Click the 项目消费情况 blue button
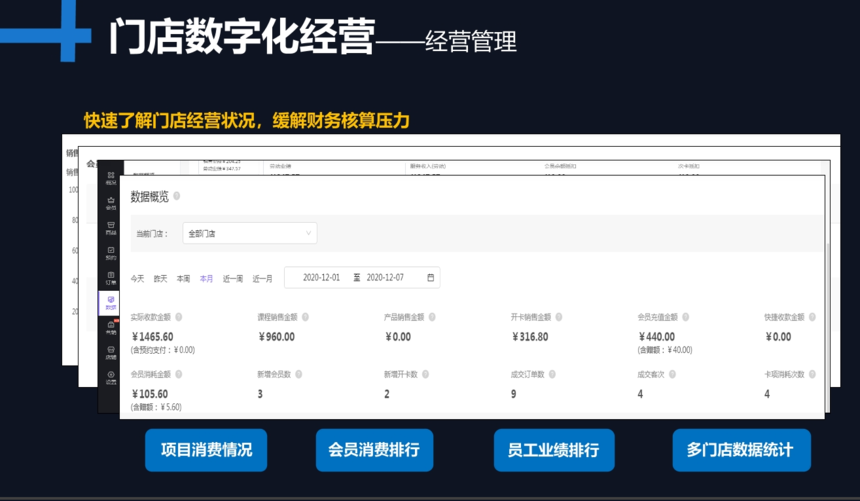This screenshot has width=860, height=501. coord(206,450)
